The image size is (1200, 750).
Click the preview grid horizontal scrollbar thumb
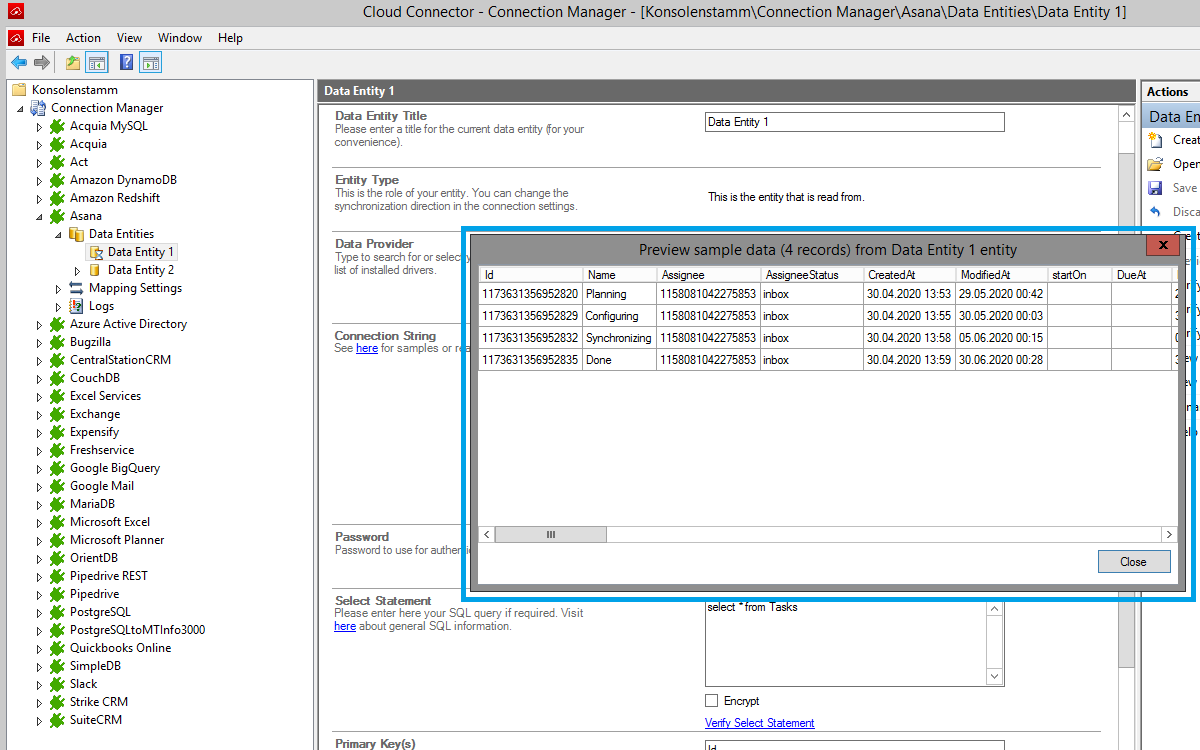550,535
